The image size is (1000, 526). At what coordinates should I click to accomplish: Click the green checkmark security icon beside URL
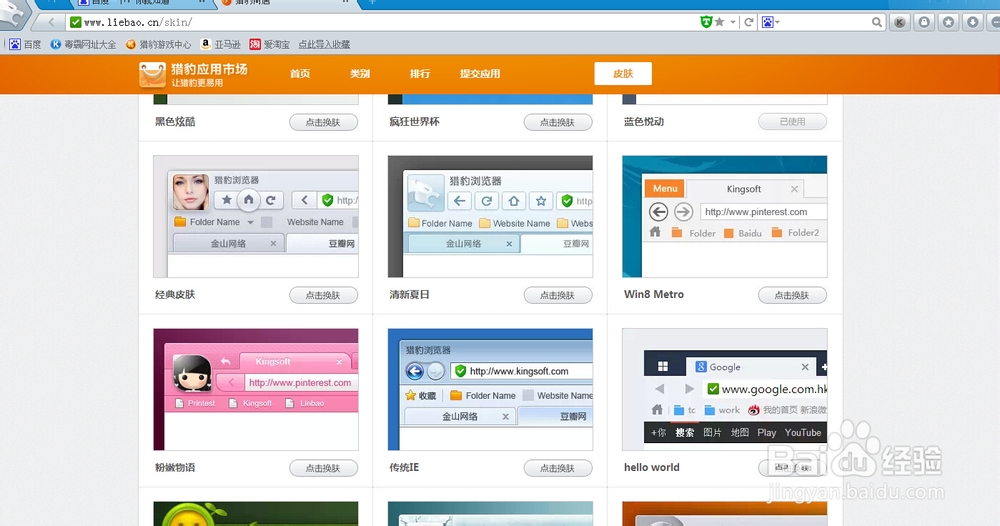pyautogui.click(x=75, y=22)
